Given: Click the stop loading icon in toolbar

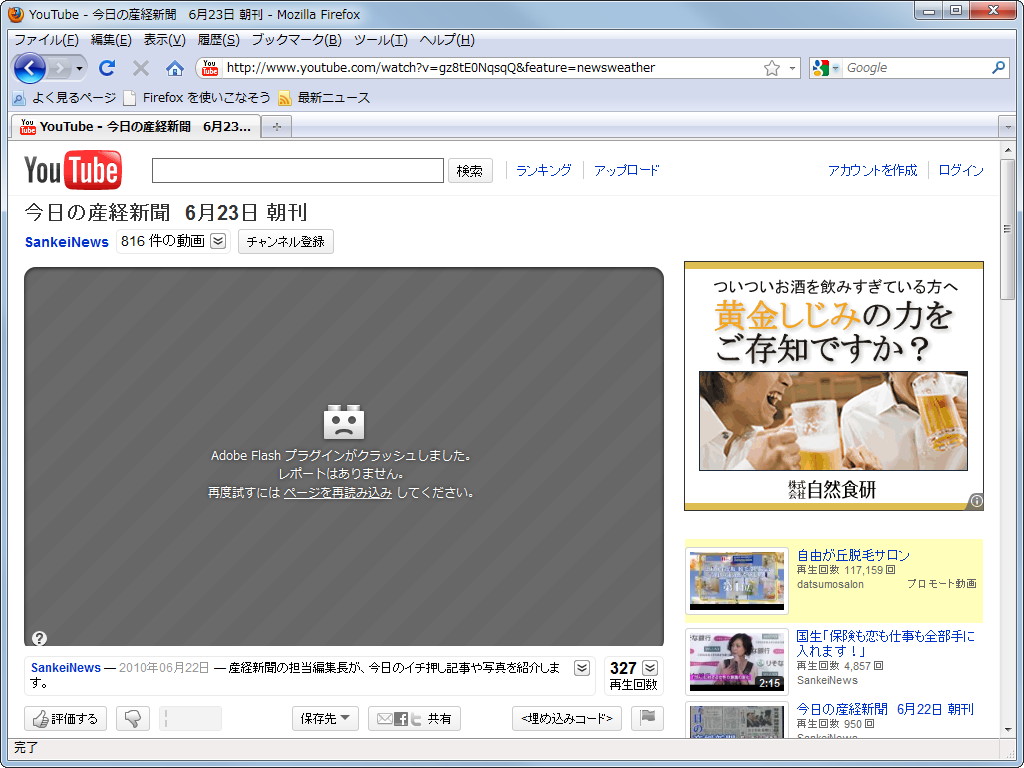Looking at the screenshot, I should point(140,67).
